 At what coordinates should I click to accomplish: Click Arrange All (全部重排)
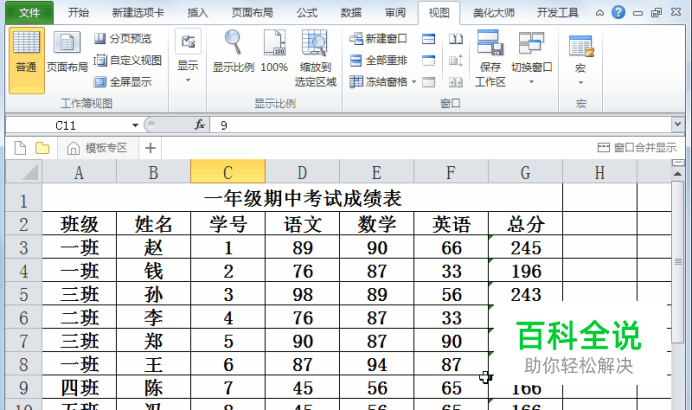[378, 60]
